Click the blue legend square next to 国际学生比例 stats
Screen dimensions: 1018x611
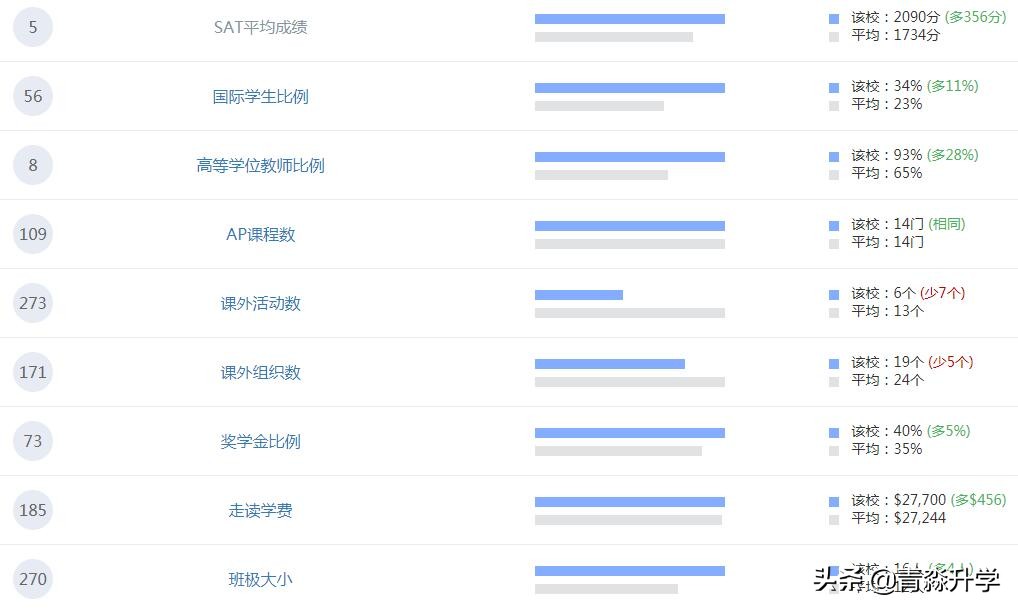(833, 87)
